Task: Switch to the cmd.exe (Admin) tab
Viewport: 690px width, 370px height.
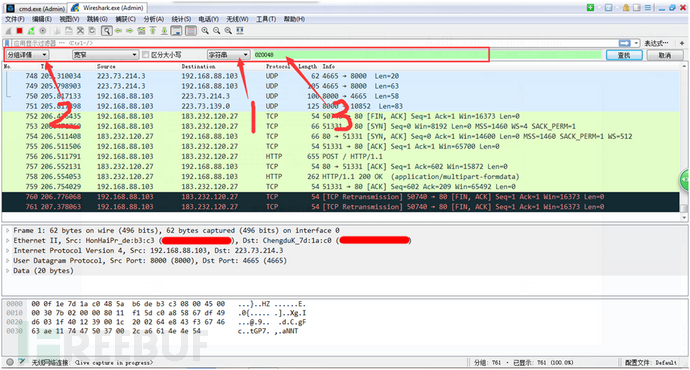Action: [36, 8]
